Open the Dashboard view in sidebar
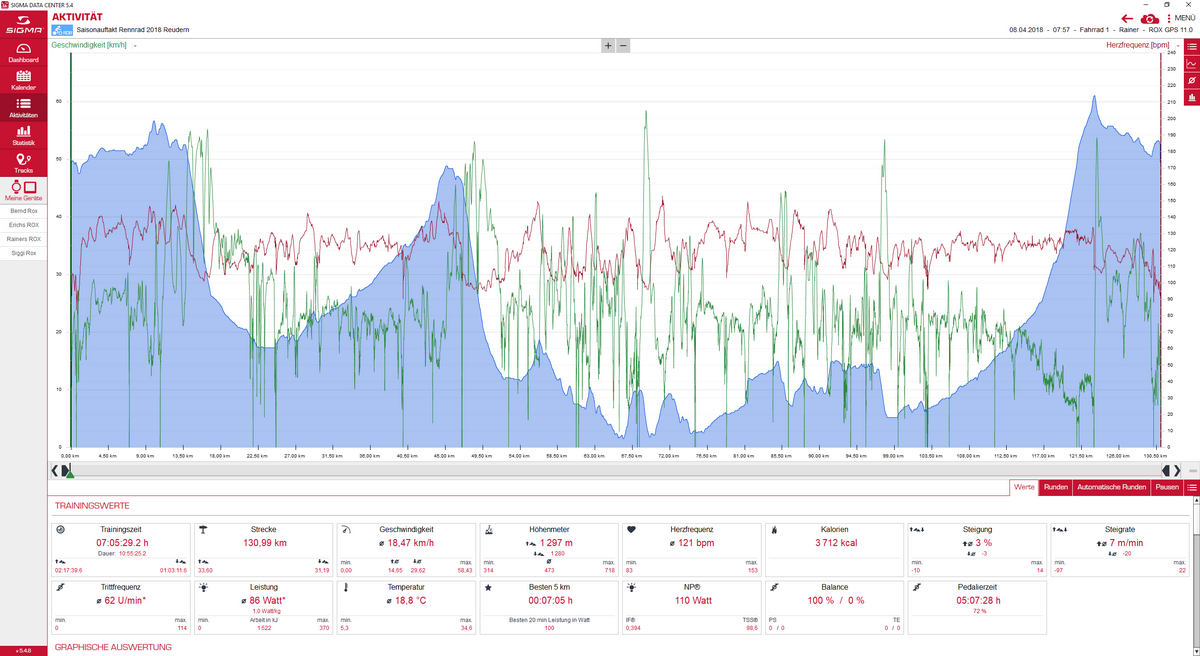 tap(23, 53)
